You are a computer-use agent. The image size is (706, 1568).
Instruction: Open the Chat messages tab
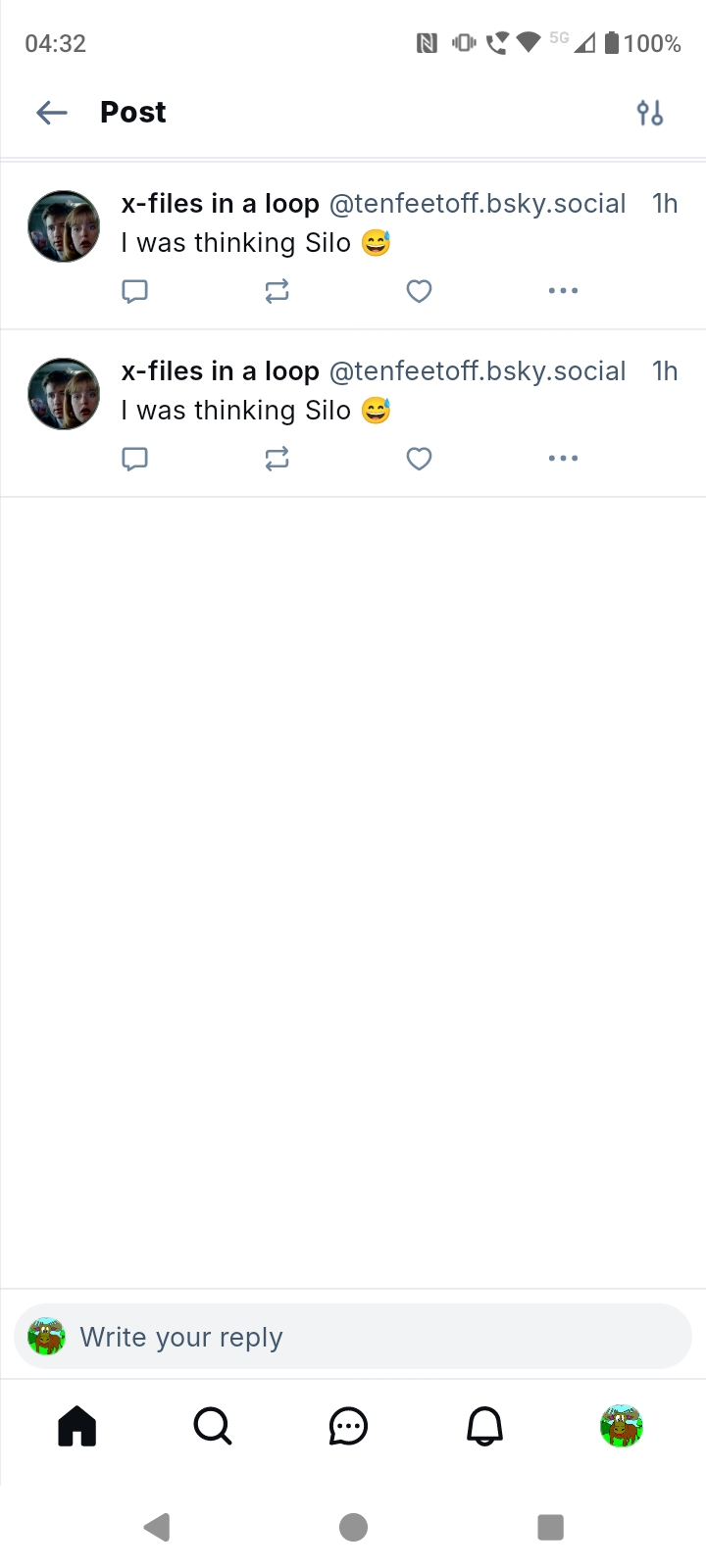[x=348, y=1426]
